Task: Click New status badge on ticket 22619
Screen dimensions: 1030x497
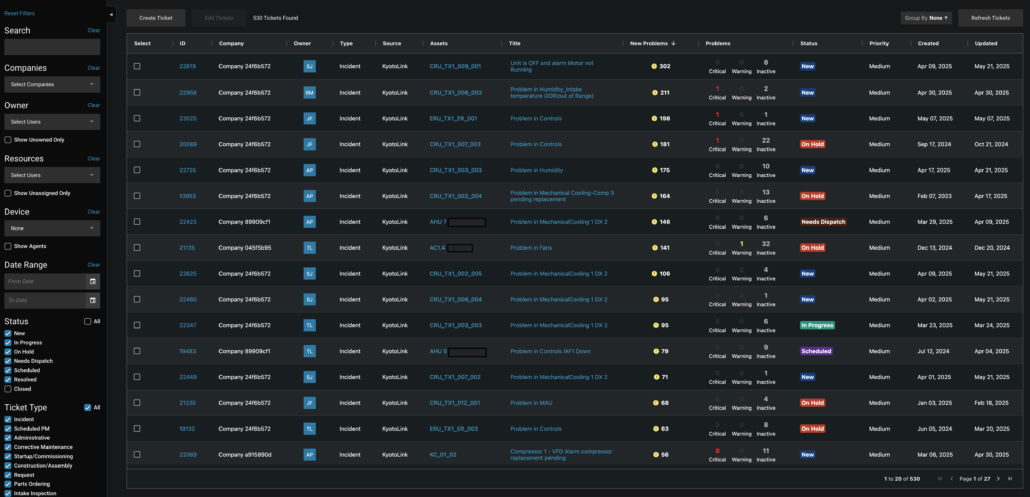Action: click(x=807, y=66)
